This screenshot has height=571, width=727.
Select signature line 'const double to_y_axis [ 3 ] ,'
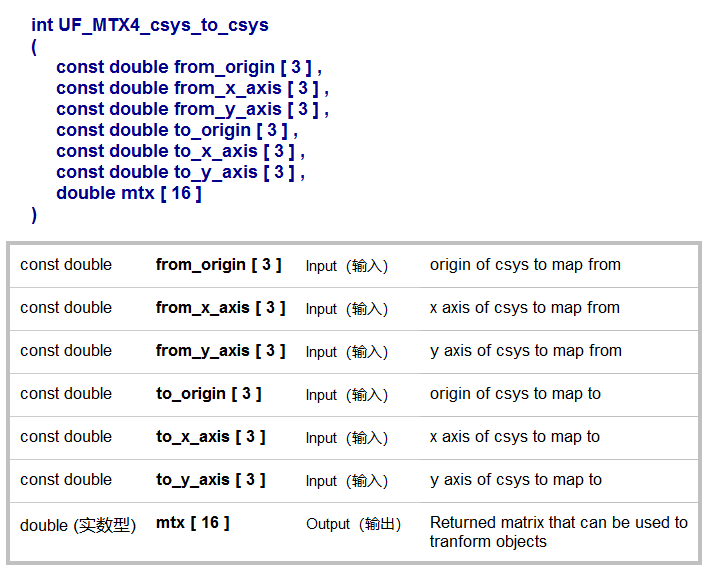coord(180,172)
